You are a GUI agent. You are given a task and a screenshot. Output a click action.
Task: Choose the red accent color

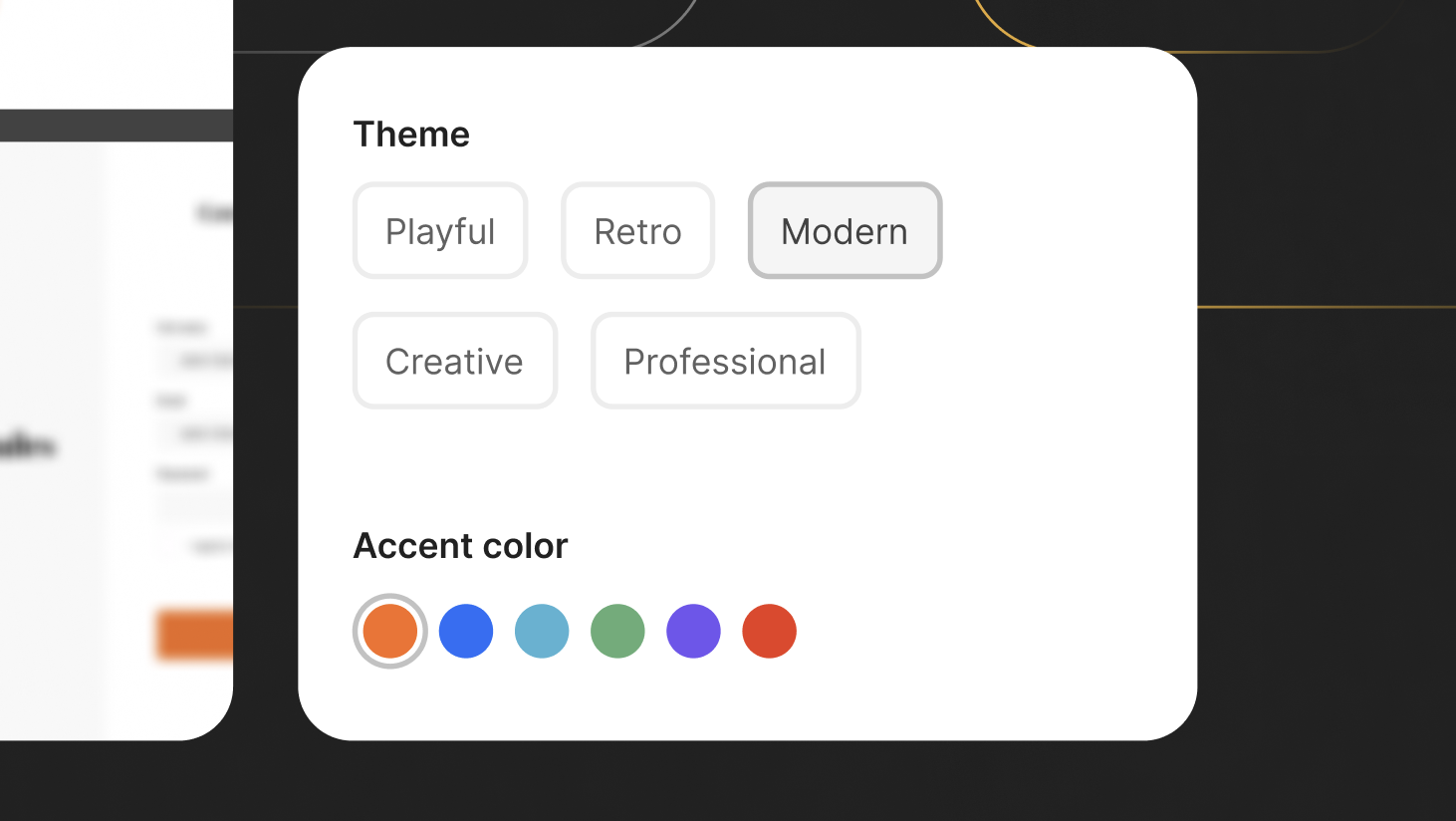[769, 631]
